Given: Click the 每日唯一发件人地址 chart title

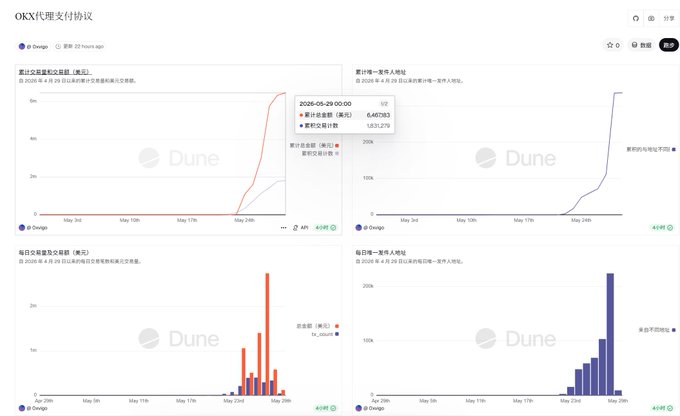Looking at the screenshot, I should click(380, 252).
